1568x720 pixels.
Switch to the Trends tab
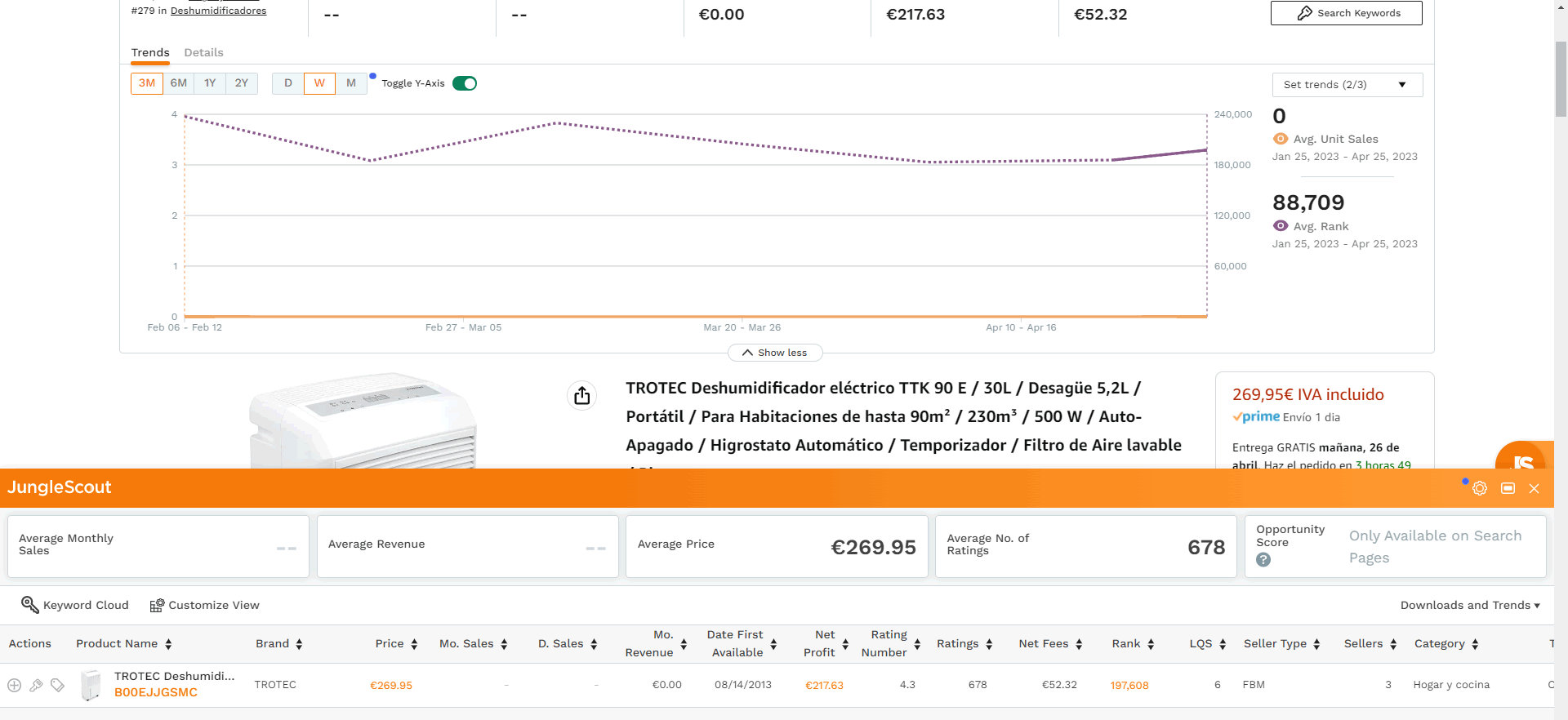(150, 52)
